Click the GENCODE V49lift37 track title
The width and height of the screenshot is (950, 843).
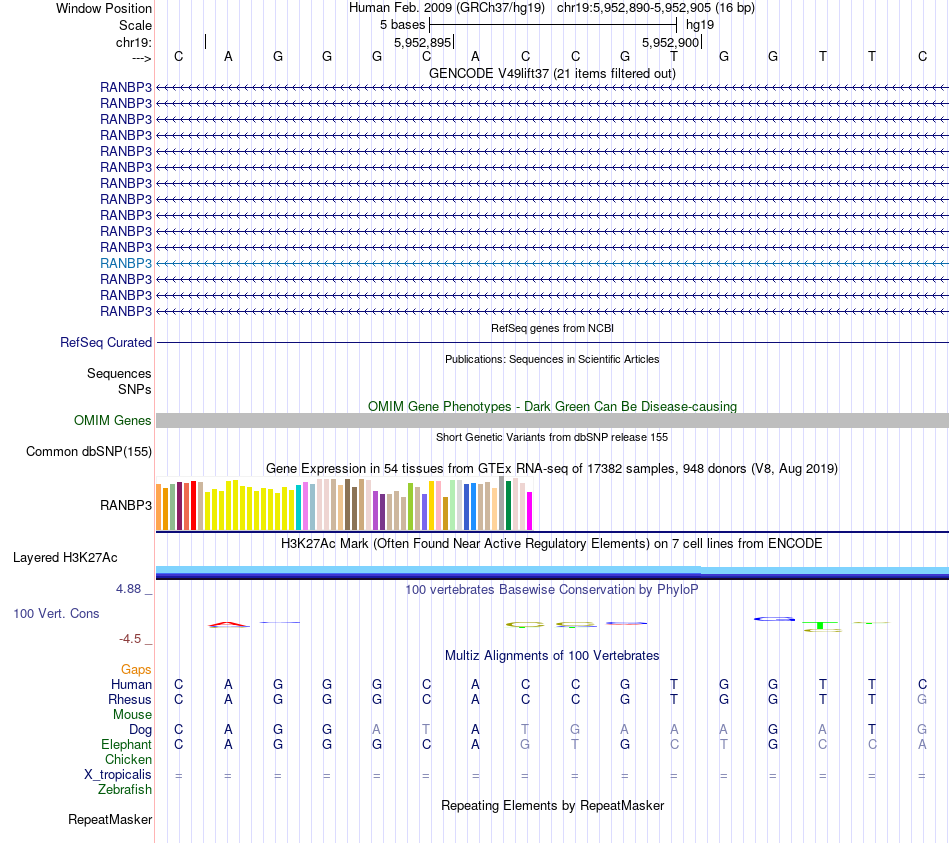[552, 73]
